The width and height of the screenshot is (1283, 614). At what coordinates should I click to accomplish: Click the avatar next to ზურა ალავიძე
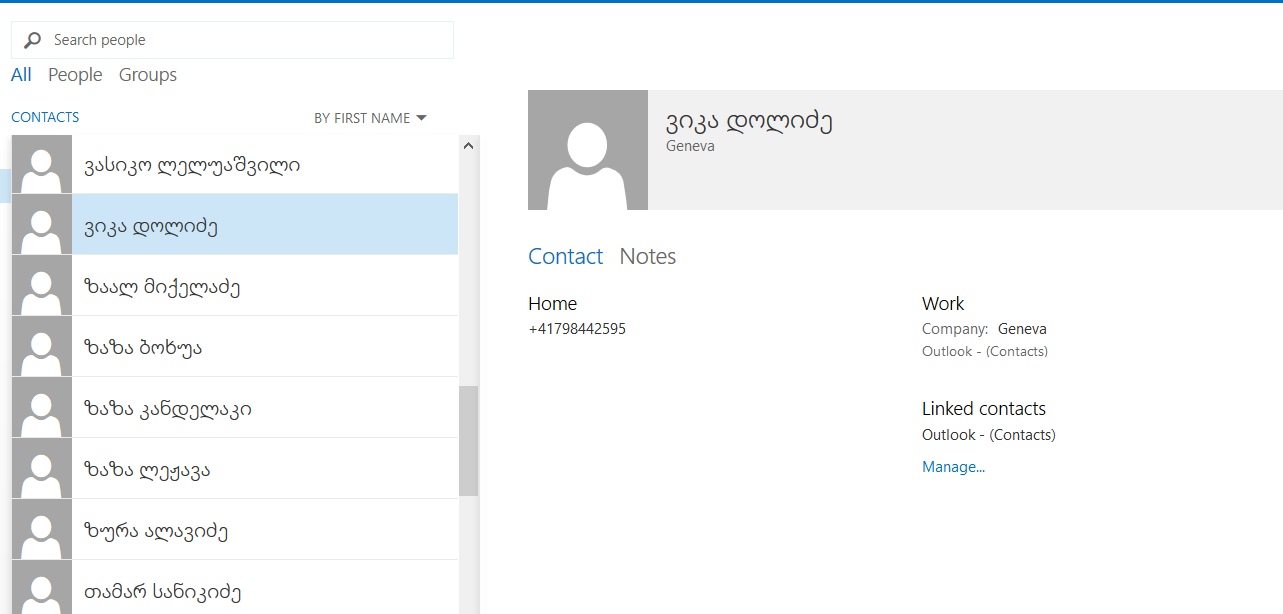42,530
